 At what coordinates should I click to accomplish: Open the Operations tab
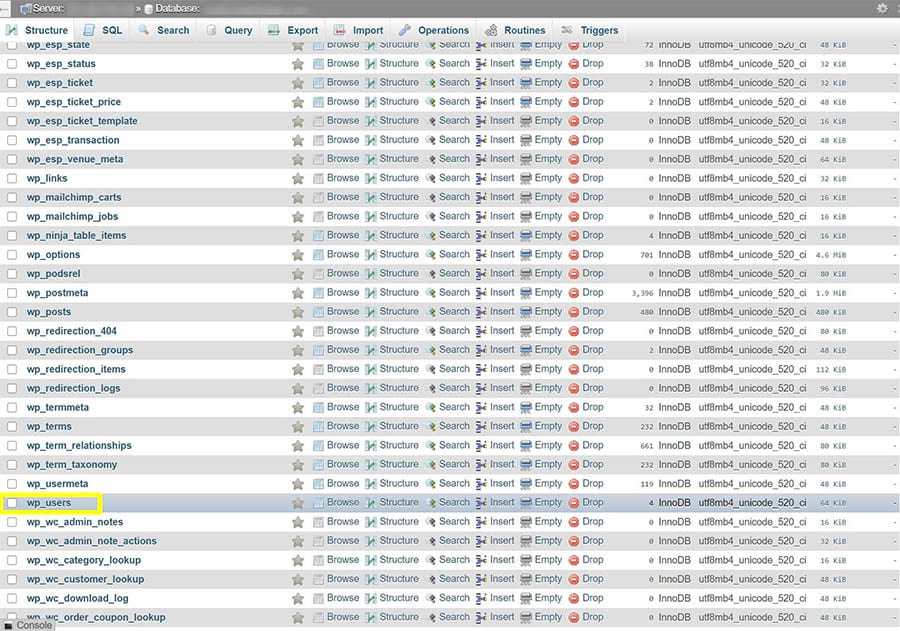435,30
